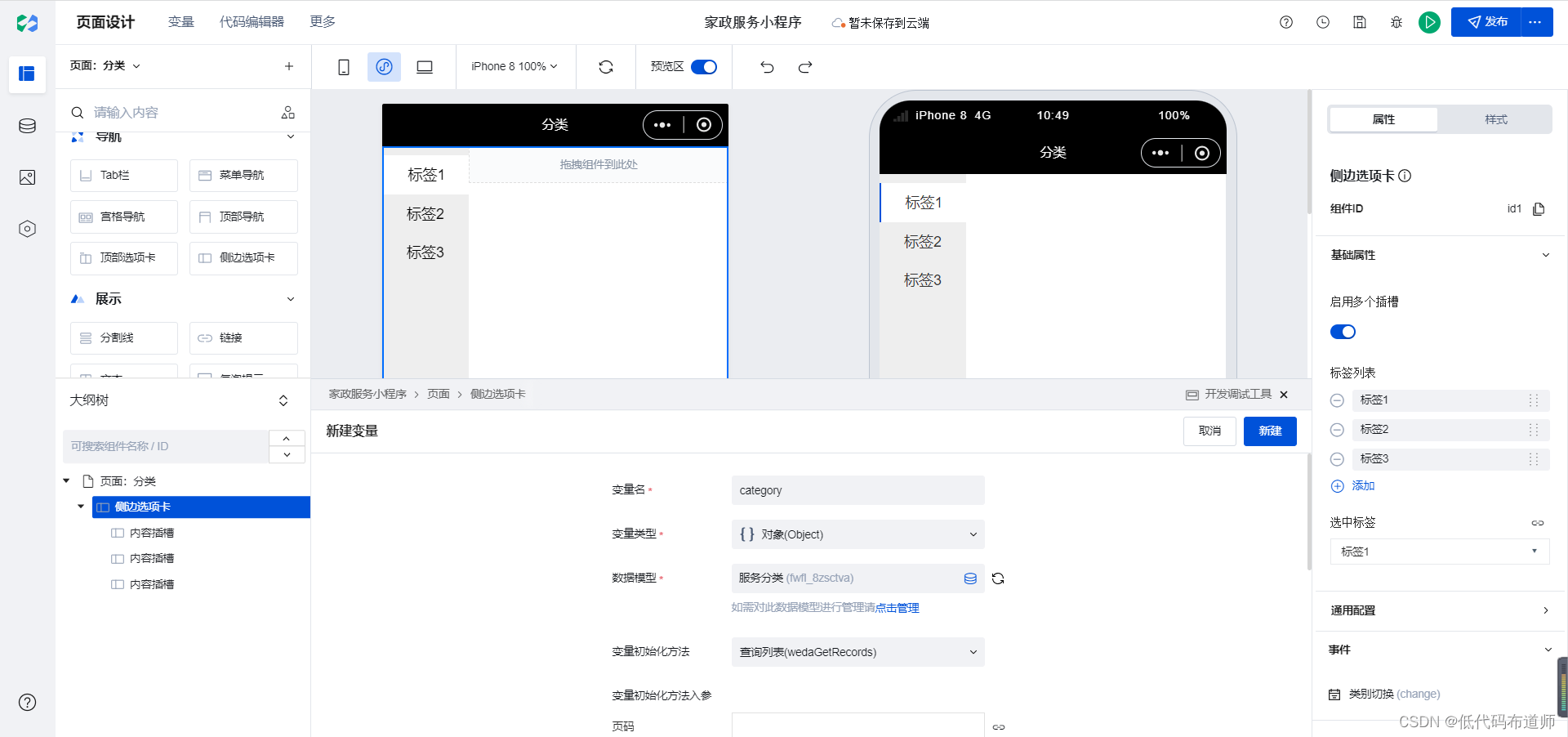The image size is (1568, 737).
Task: Open the data source sidebar icon
Action: (27, 126)
